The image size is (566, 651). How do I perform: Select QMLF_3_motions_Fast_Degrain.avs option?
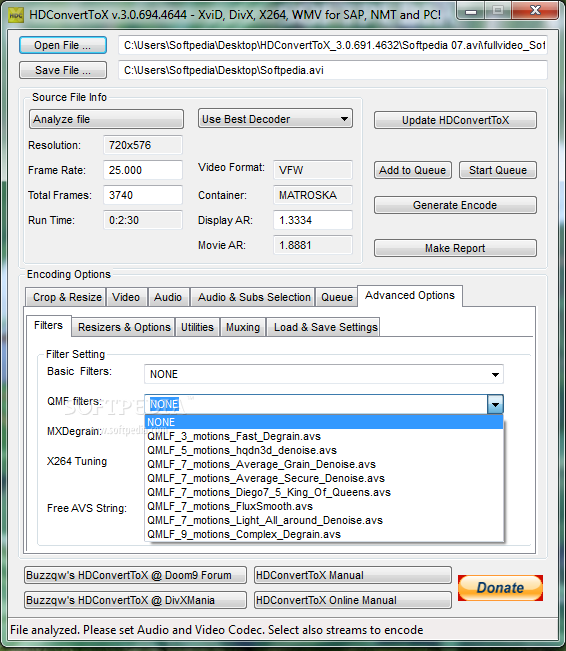(324, 436)
